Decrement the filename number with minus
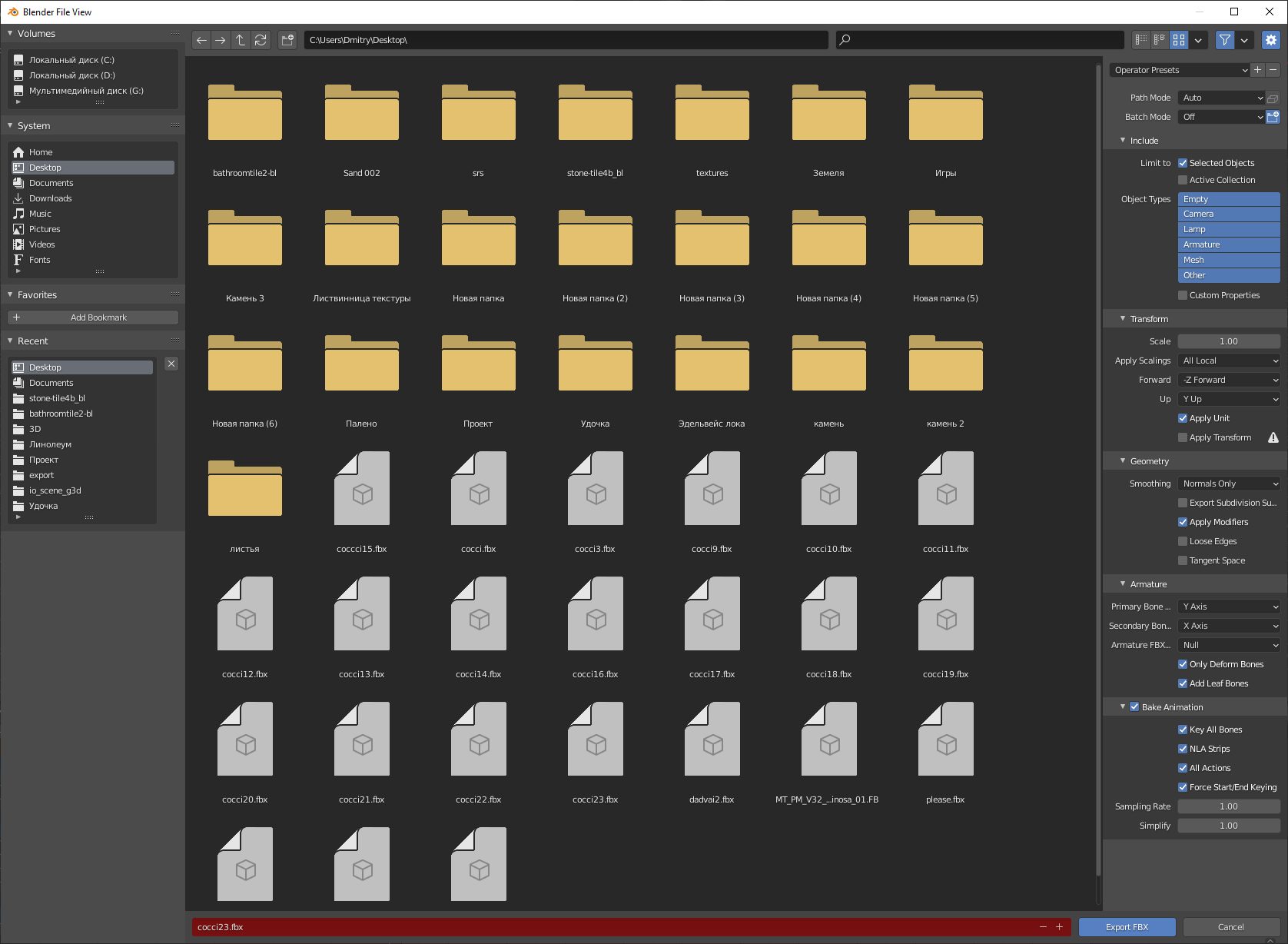The height and width of the screenshot is (944, 1288). (1043, 927)
